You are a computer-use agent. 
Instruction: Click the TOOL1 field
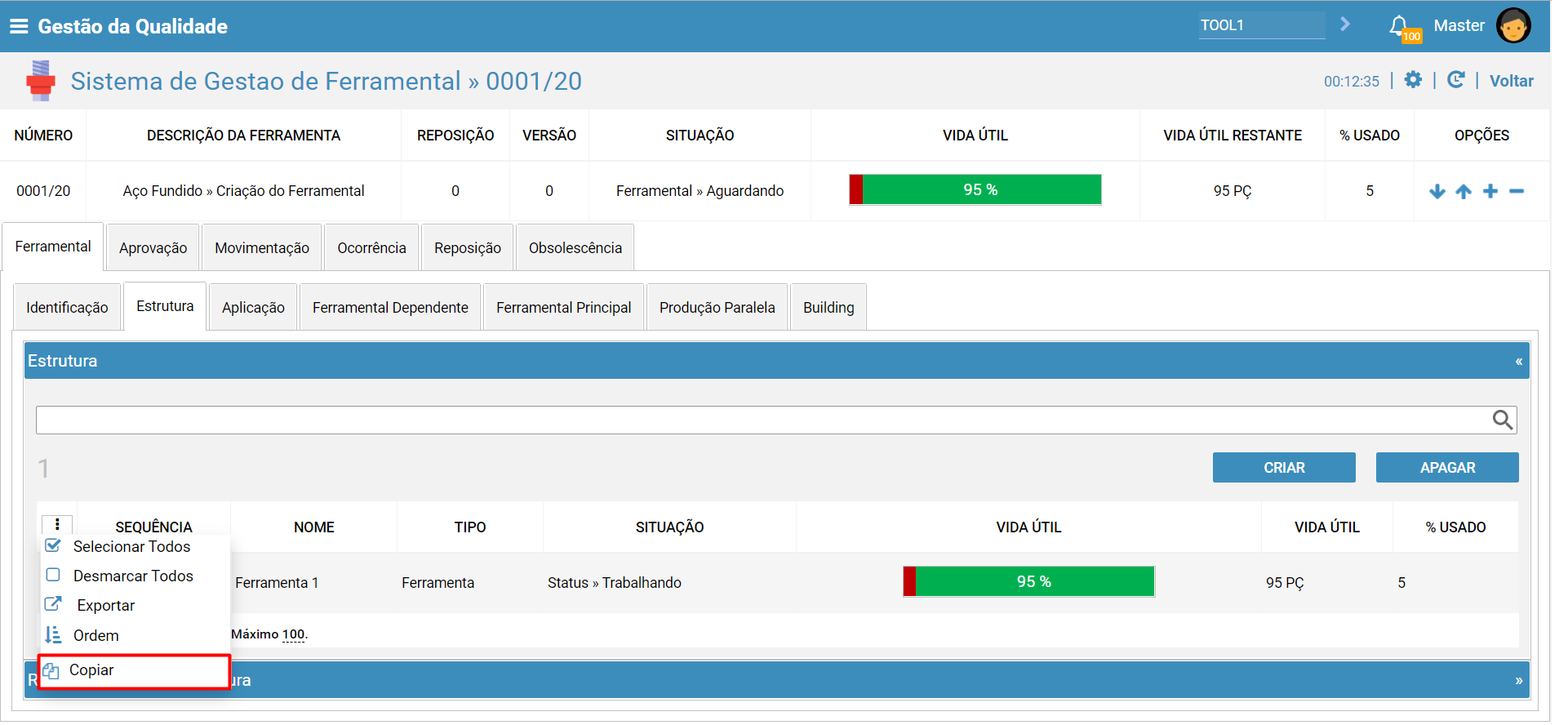[1262, 25]
